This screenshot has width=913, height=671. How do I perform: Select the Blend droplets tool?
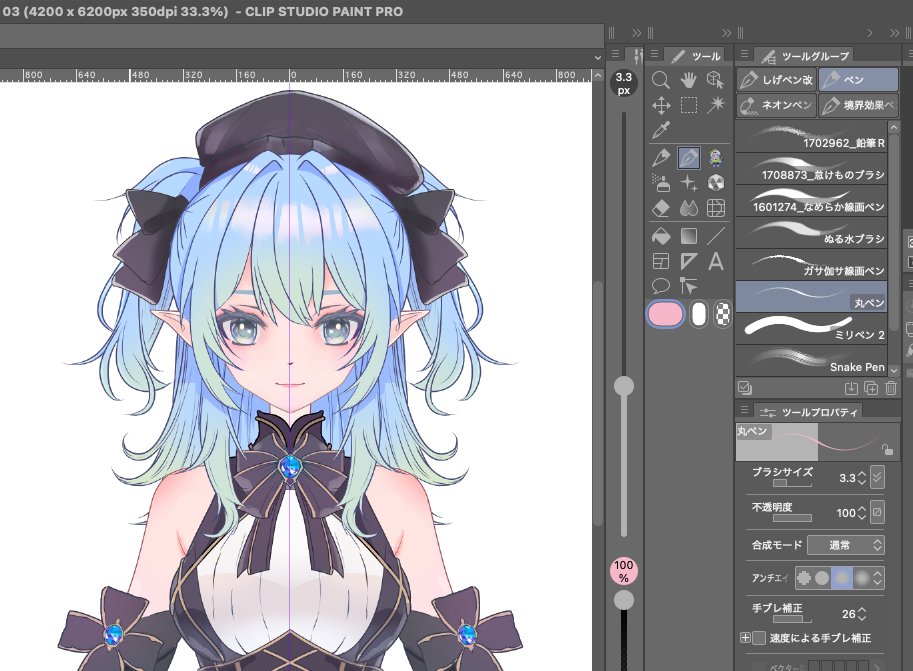(x=688, y=208)
